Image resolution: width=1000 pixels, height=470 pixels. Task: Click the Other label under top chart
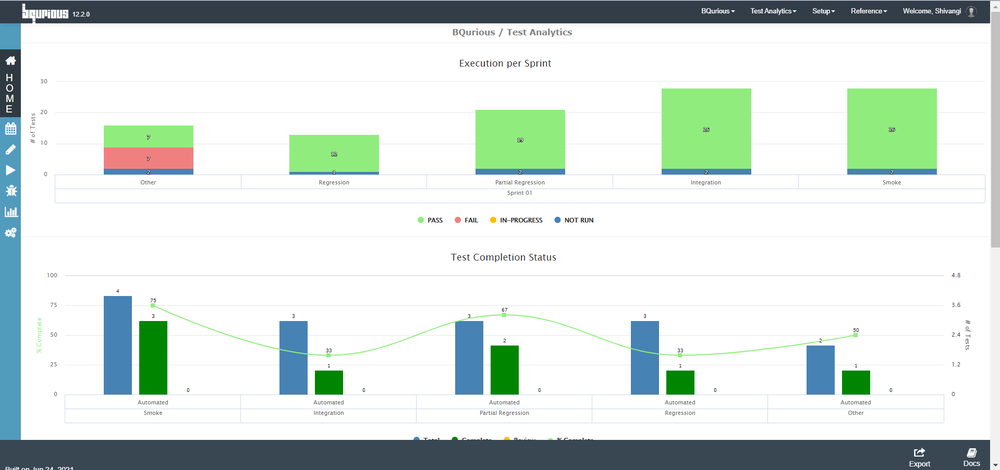point(148,182)
